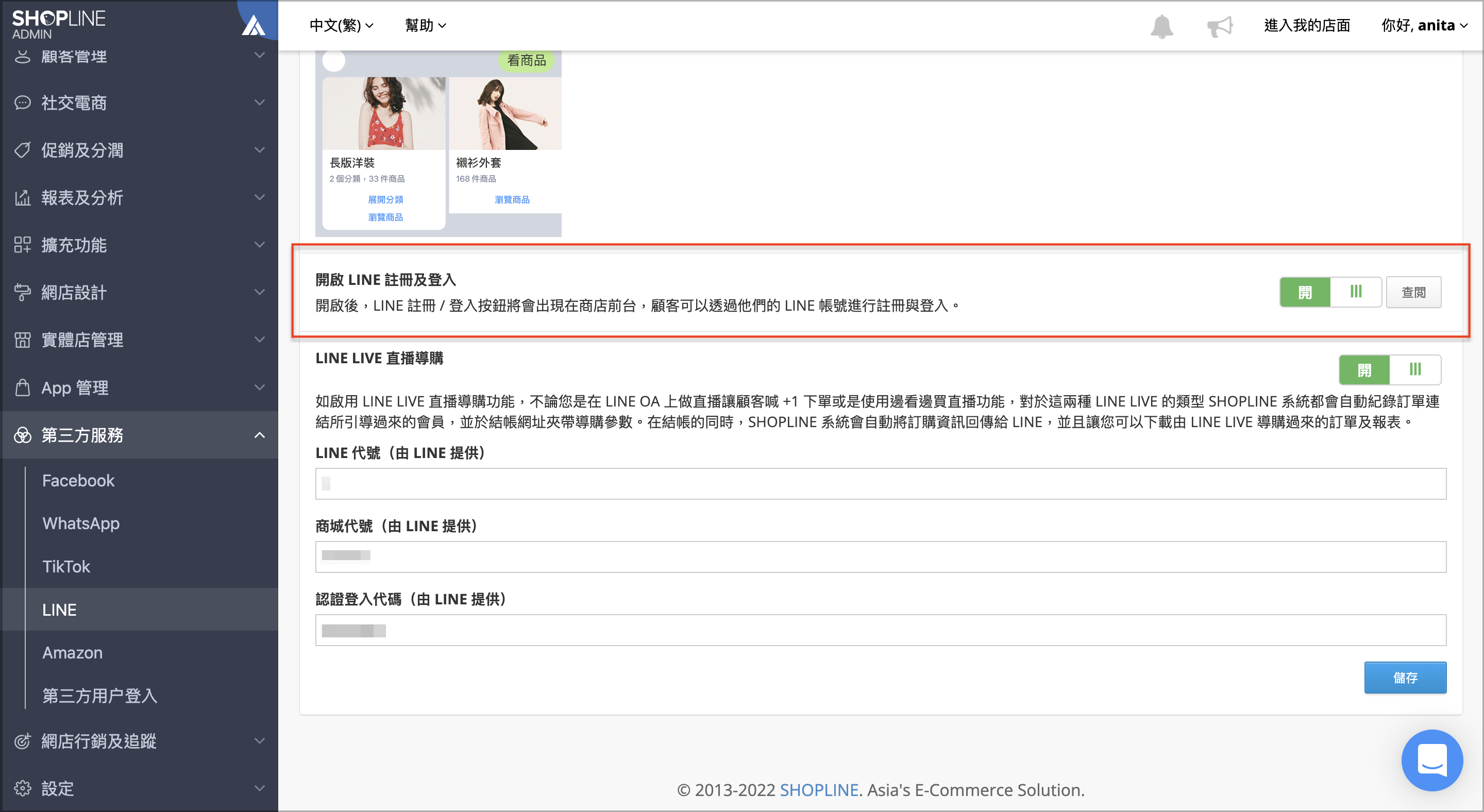Click the third-party services icon

[x=23, y=435]
